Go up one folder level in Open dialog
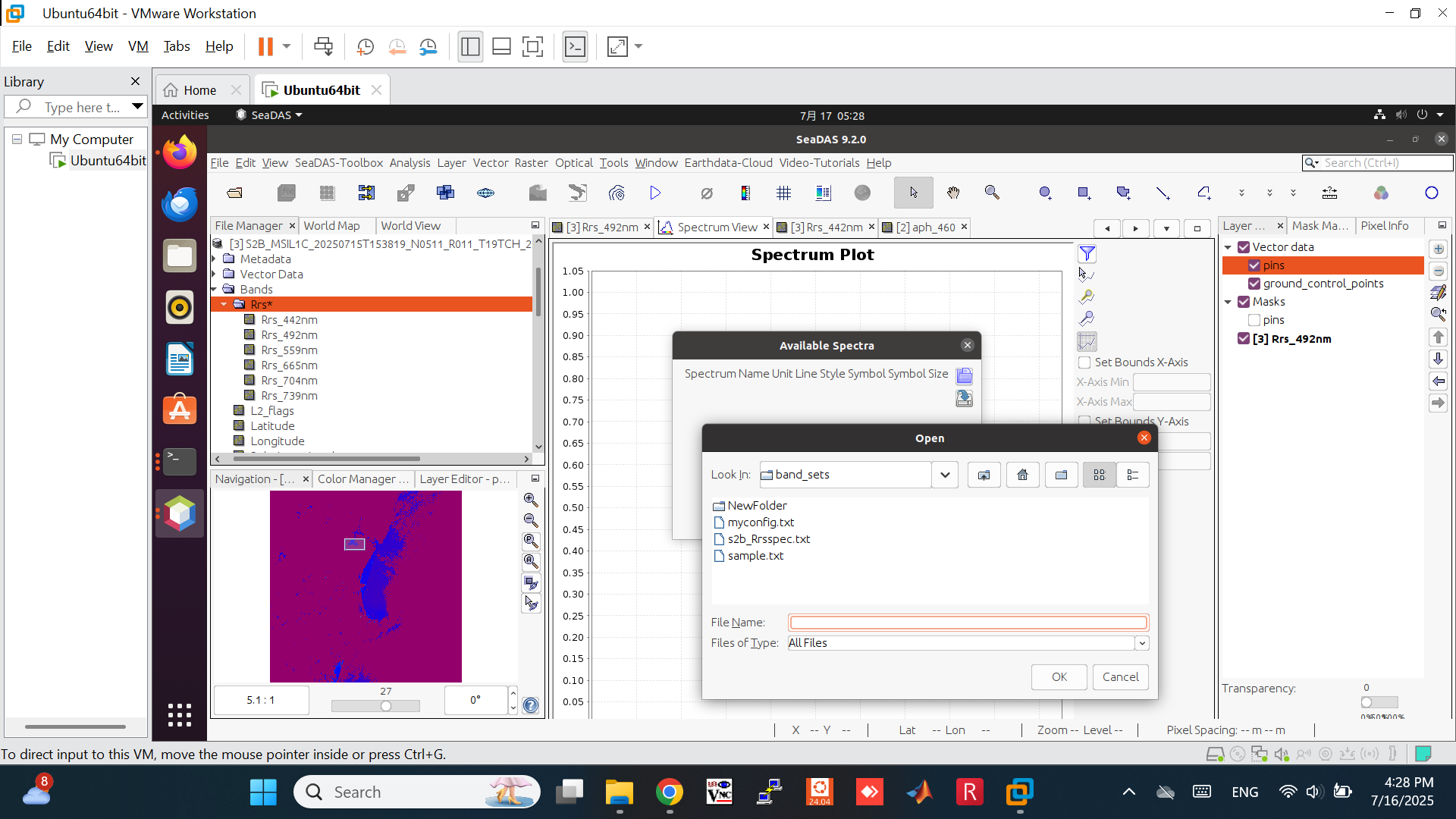Image resolution: width=1456 pixels, height=819 pixels. 984,475
